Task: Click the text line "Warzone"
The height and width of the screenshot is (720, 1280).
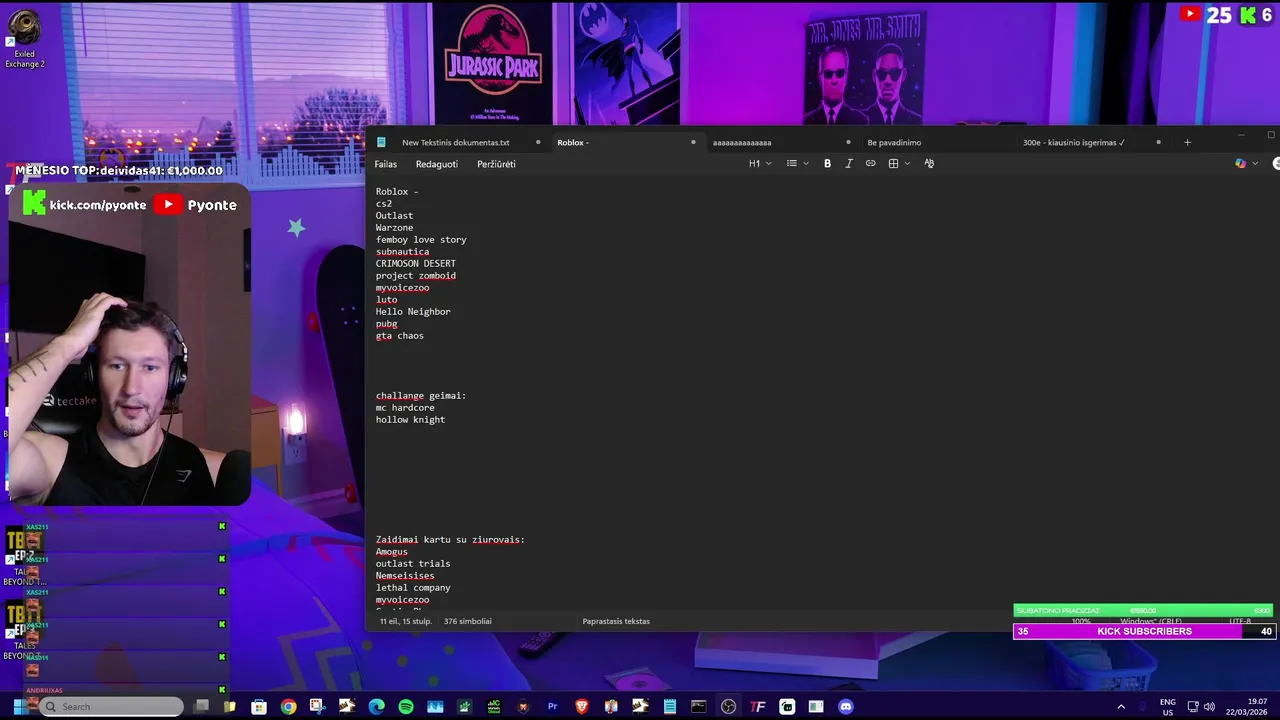Action: [394, 228]
